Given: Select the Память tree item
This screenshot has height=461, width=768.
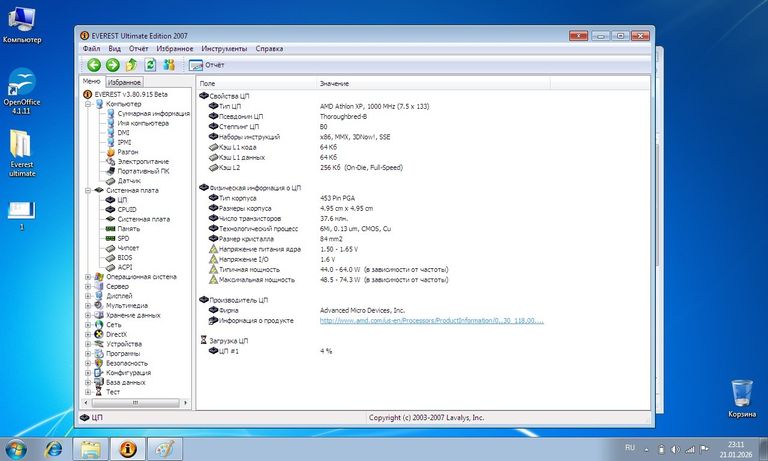Looking at the screenshot, I should tap(129, 229).
